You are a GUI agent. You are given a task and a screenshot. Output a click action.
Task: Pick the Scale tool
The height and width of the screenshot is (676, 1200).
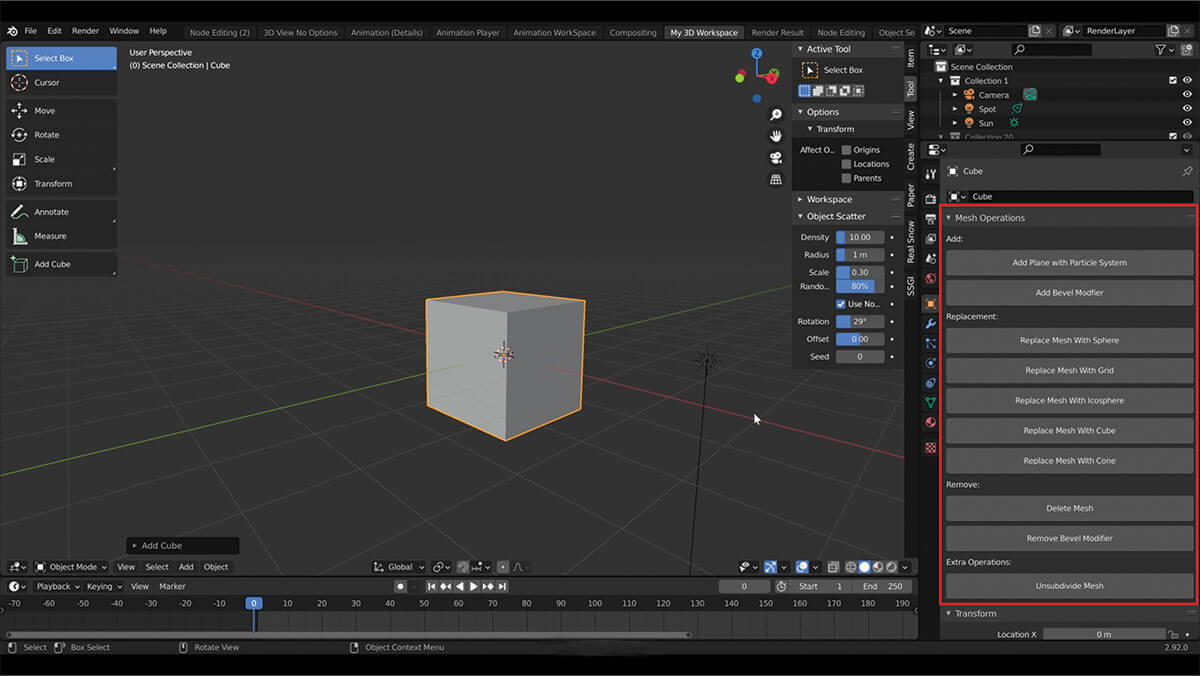[45, 160]
